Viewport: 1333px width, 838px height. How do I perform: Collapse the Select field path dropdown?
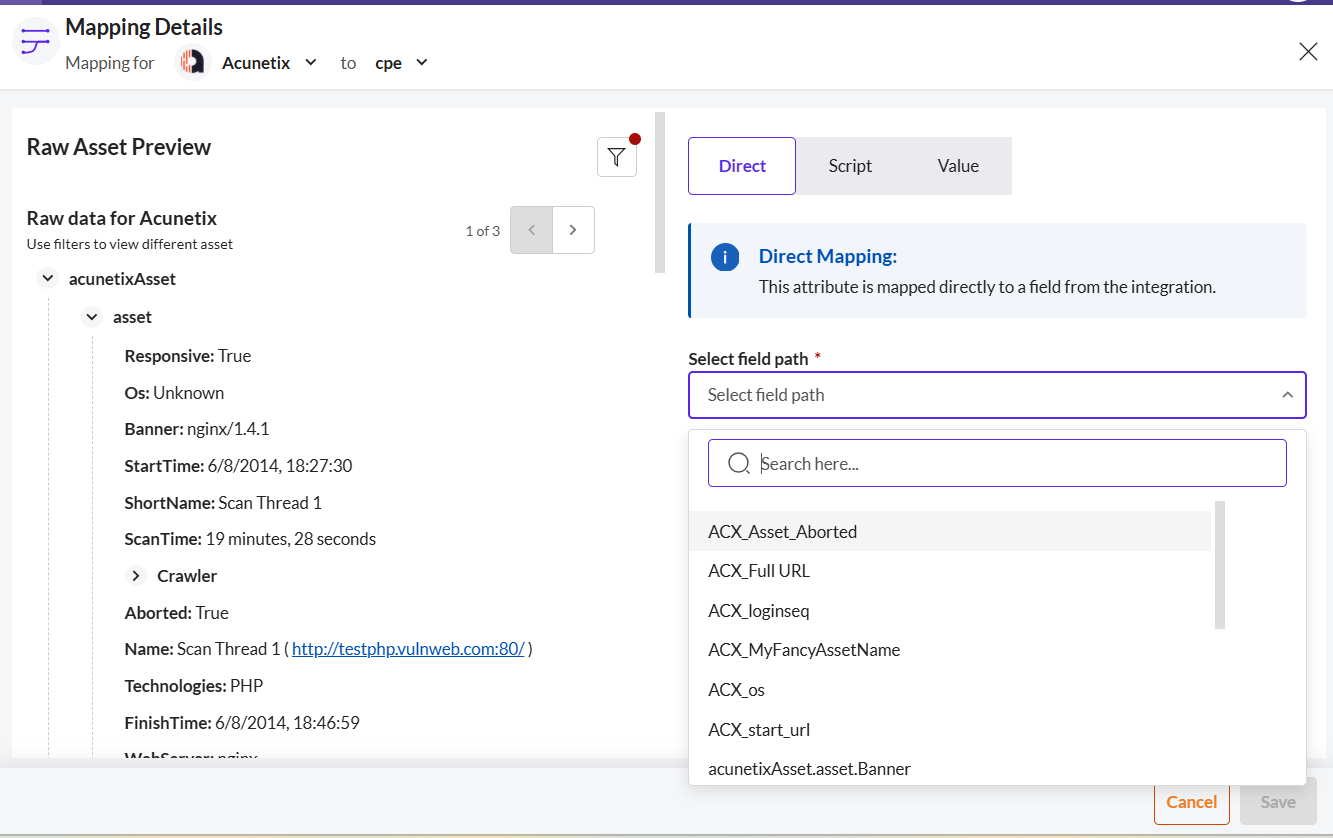(1287, 395)
